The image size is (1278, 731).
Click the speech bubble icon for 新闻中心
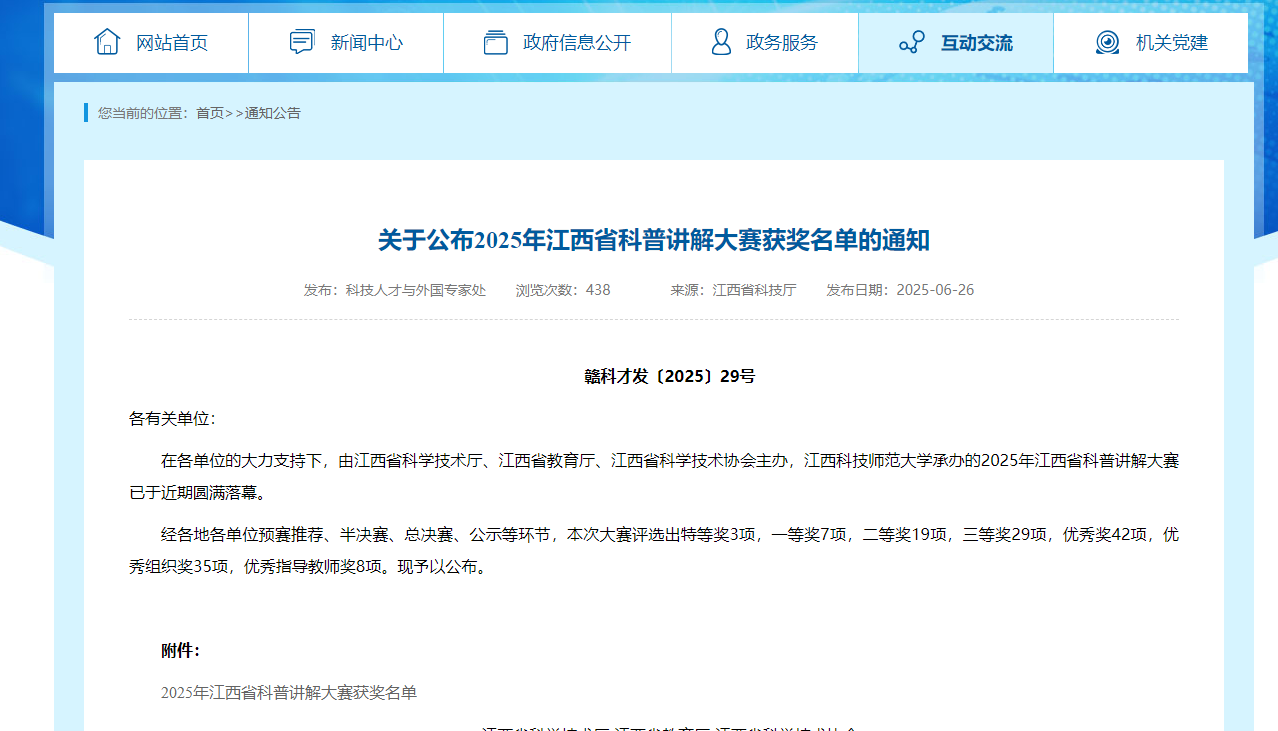coord(301,42)
